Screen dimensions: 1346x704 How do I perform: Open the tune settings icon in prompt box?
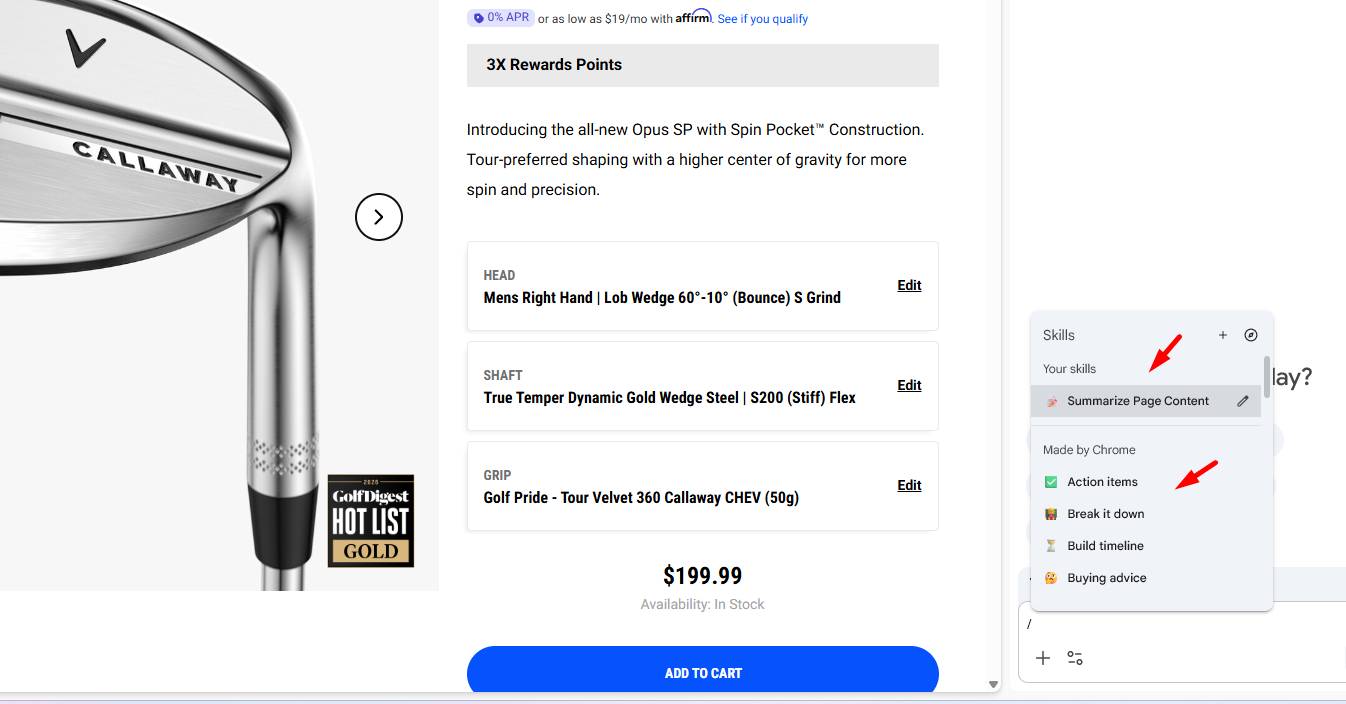1075,658
